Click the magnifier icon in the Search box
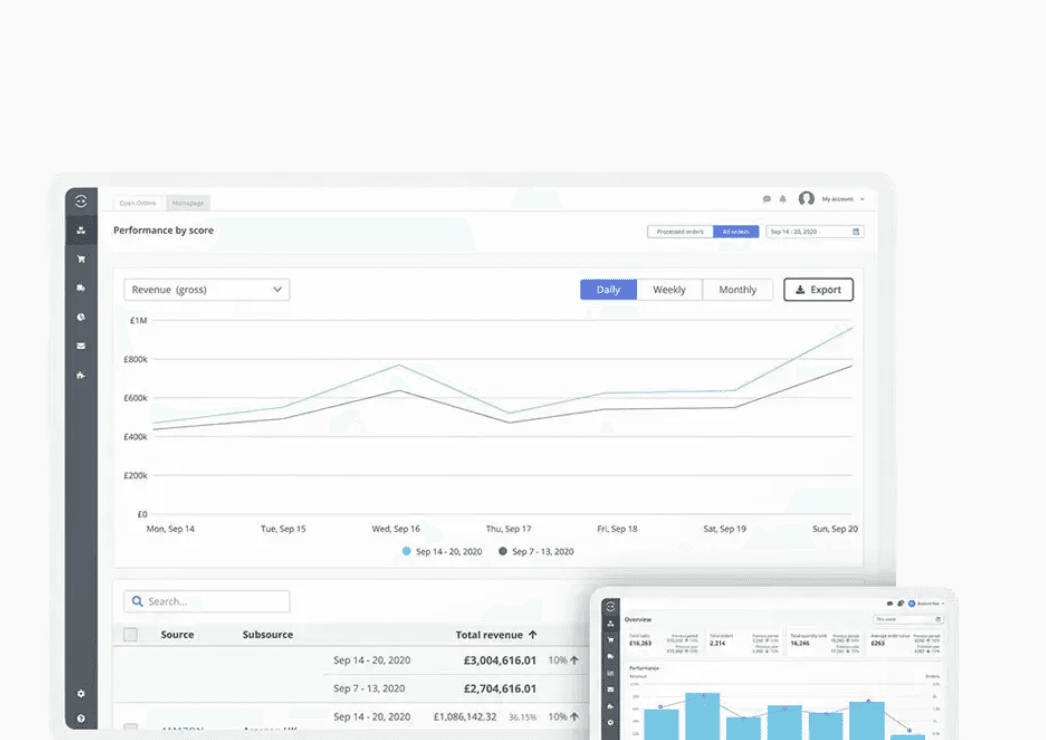 [137, 601]
